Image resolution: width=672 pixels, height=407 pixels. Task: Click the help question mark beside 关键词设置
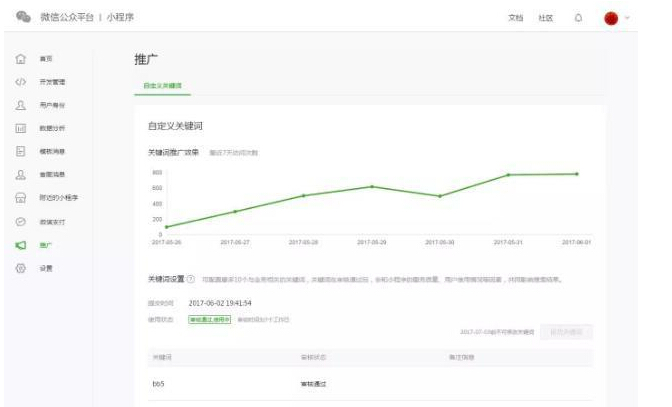point(191,279)
